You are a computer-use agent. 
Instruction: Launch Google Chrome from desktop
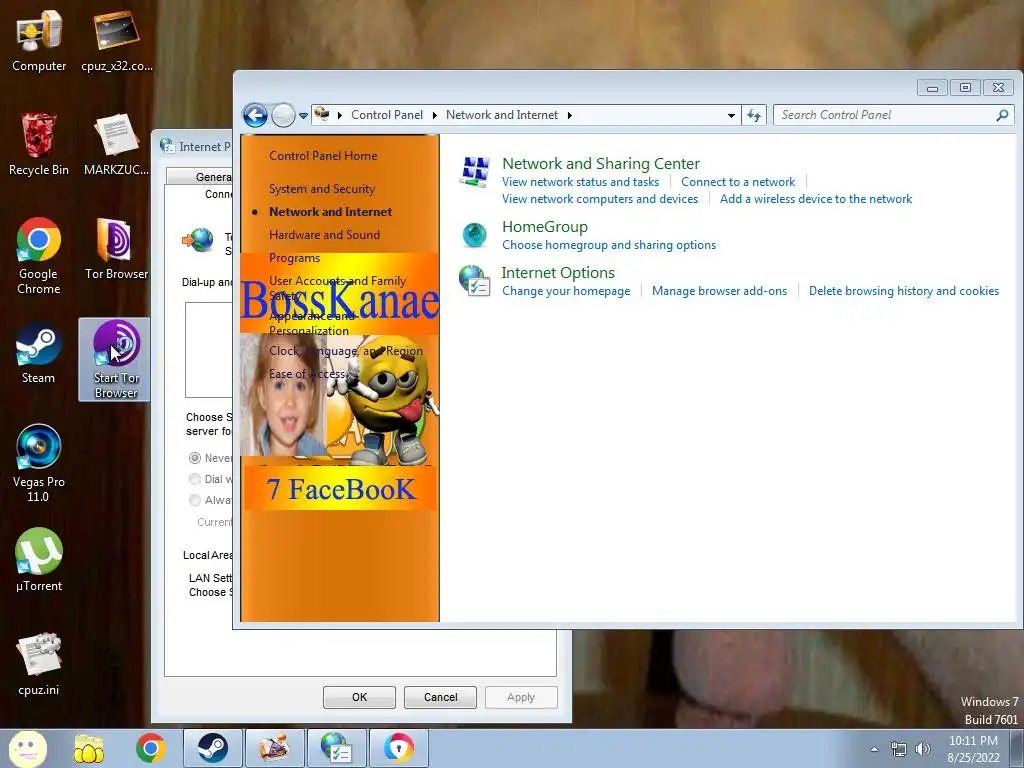[x=39, y=256]
